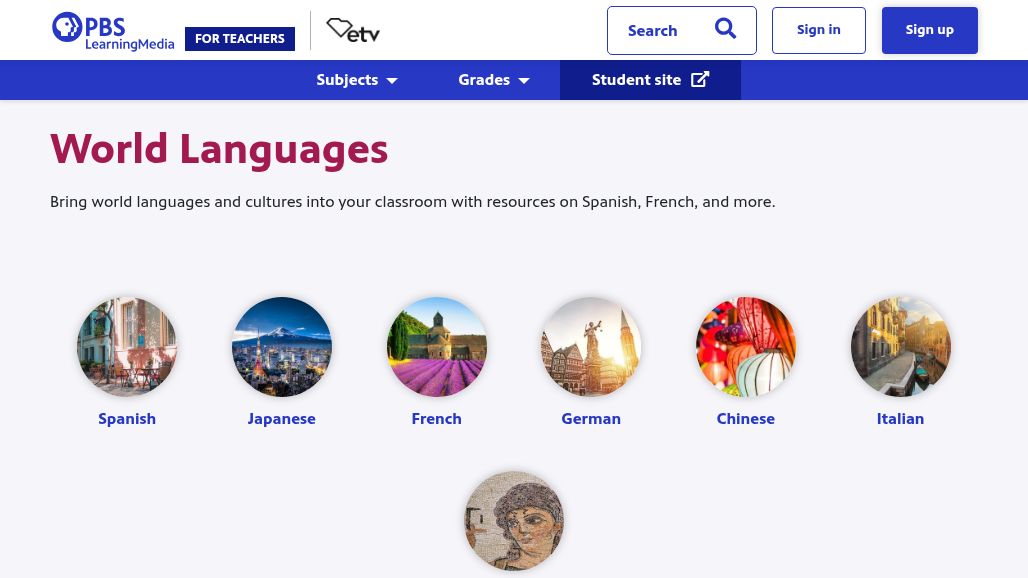Click into the Search field
The width and height of the screenshot is (1028, 578).
660,31
